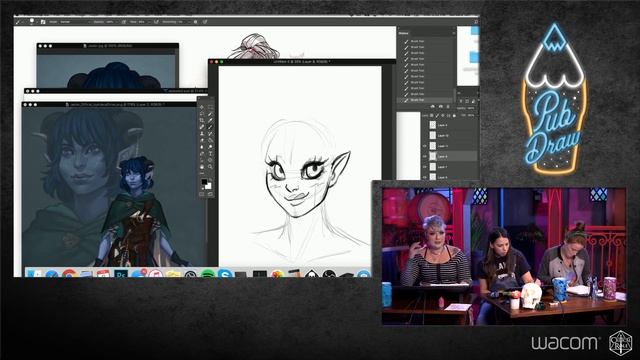Select the Lasso tool

pyautogui.click(x=202, y=114)
